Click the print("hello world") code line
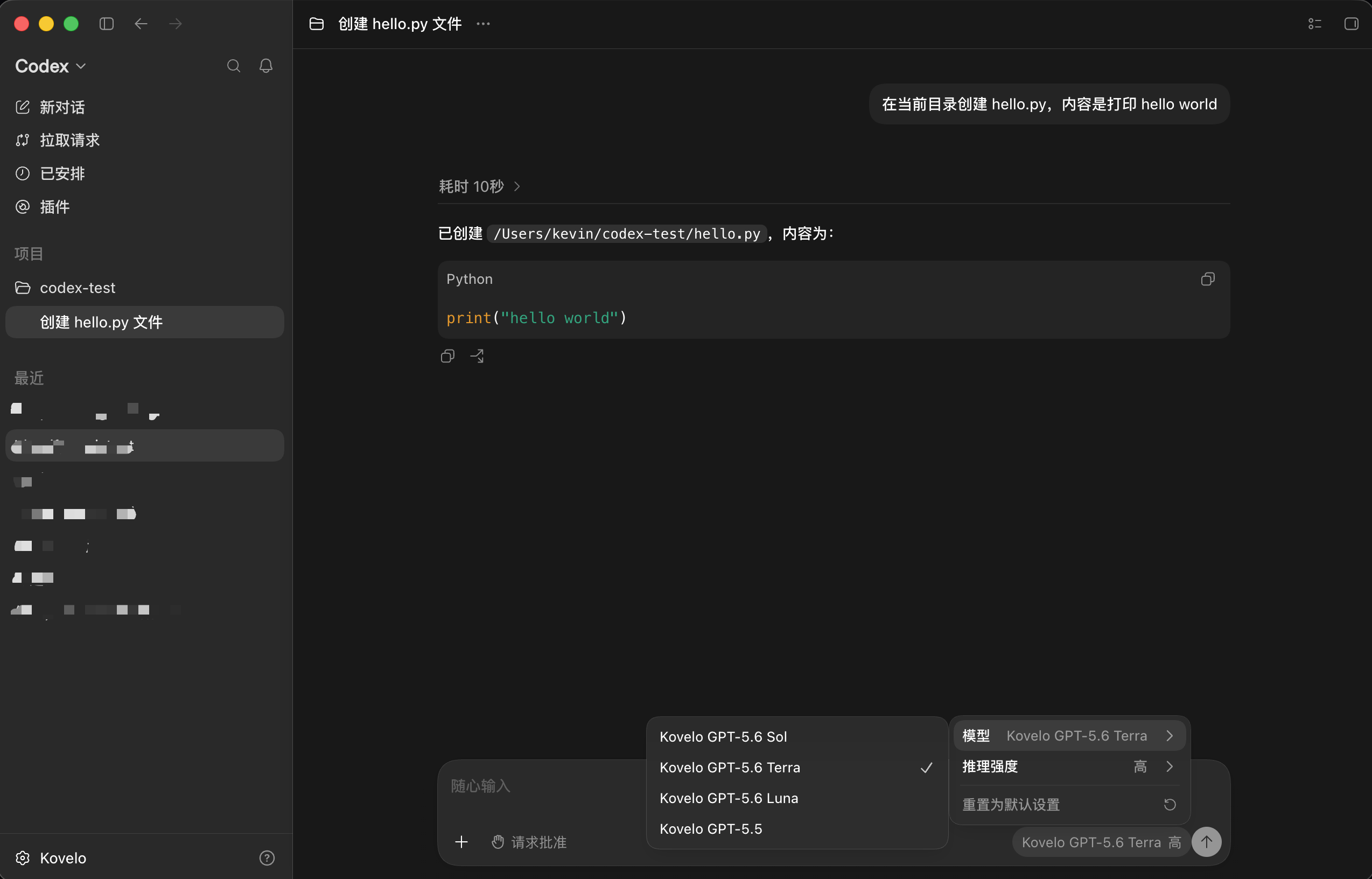 tap(536, 317)
